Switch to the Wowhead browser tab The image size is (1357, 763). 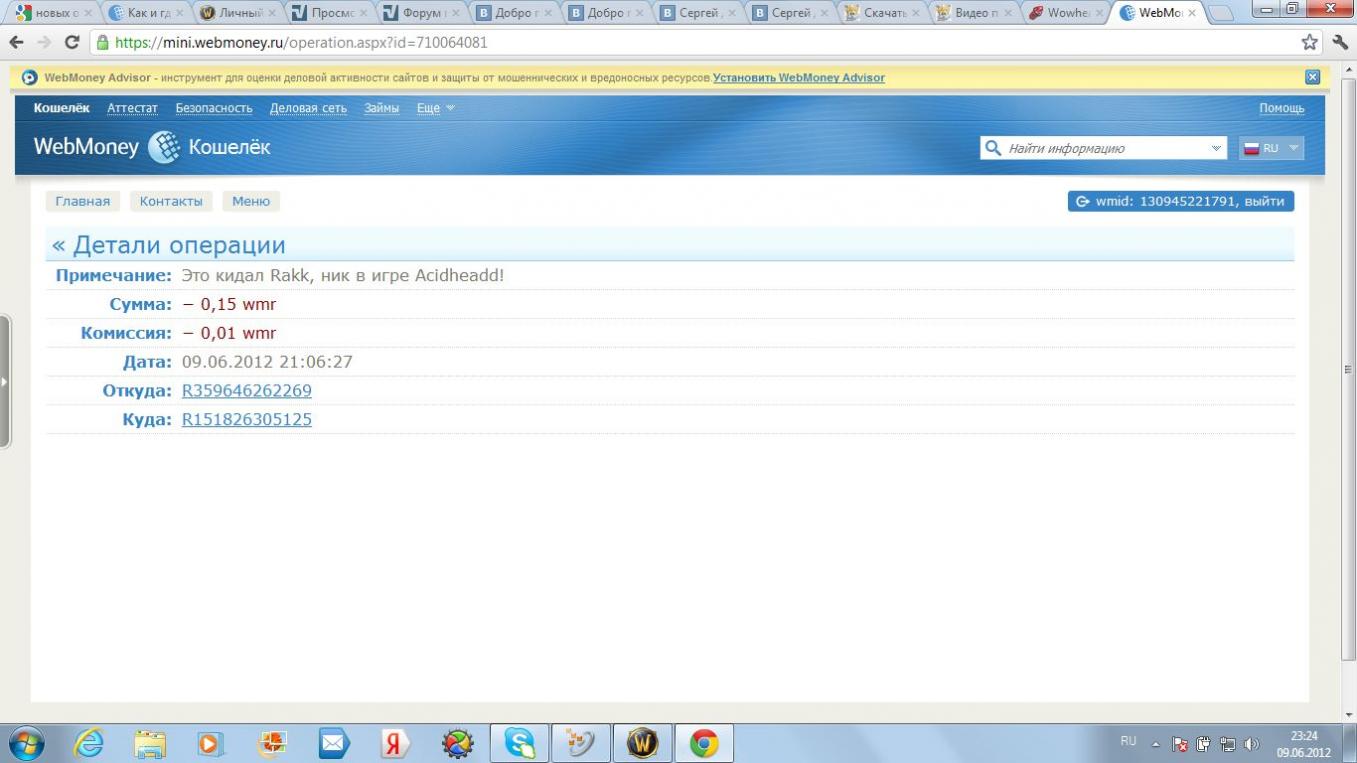pyautogui.click(x=1066, y=13)
